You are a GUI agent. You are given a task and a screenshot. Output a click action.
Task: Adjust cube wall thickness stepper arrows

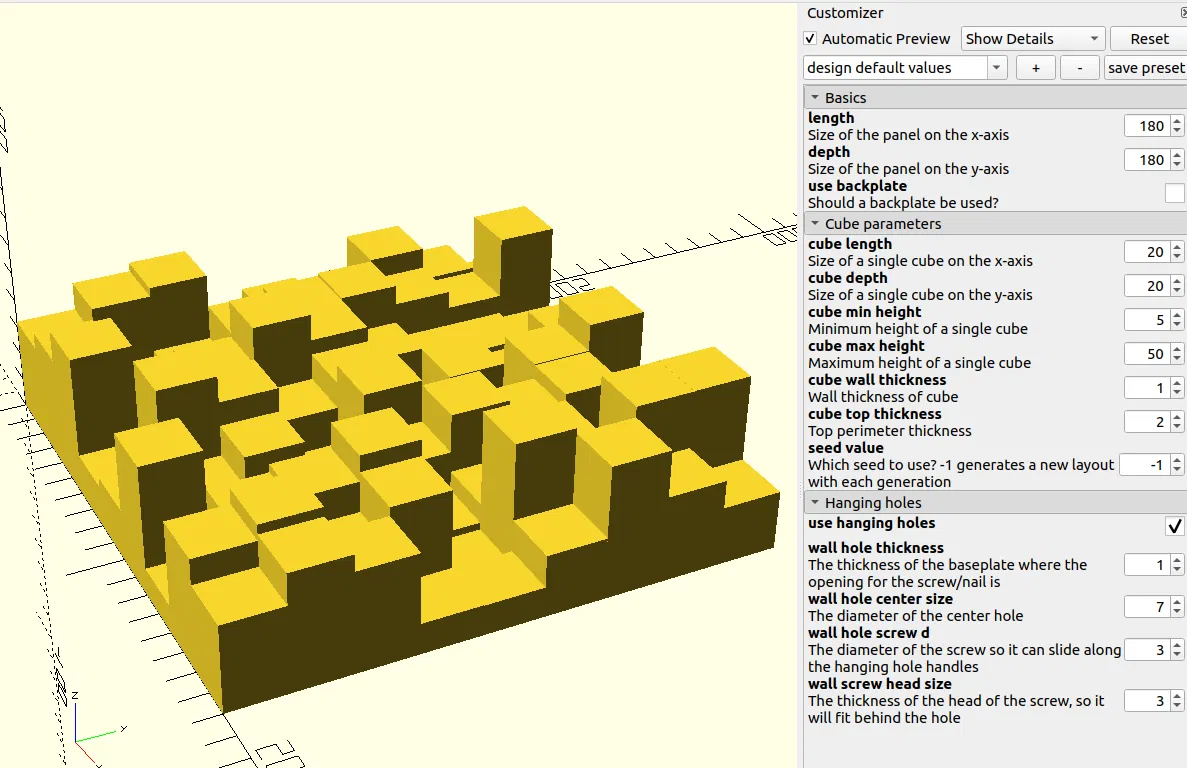pyautogui.click(x=1176, y=388)
